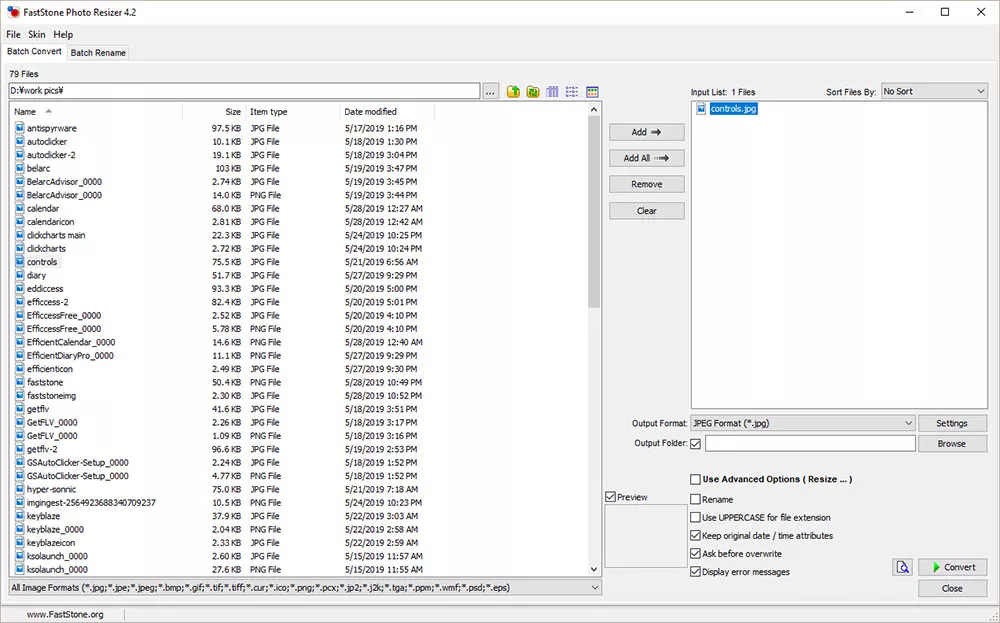Screen dimensions: 1000x623
Task: Click the file icon beside faststoneimg
Action: pyautogui.click(x=20, y=396)
